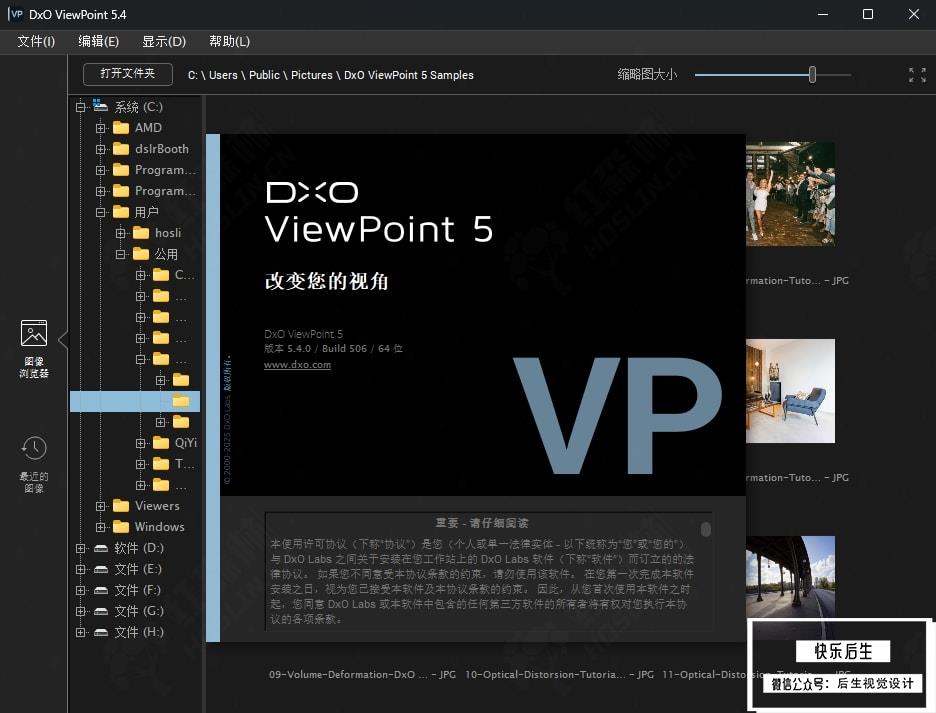
Task: Select the Viewers folder icon
Action: click(x=121, y=506)
